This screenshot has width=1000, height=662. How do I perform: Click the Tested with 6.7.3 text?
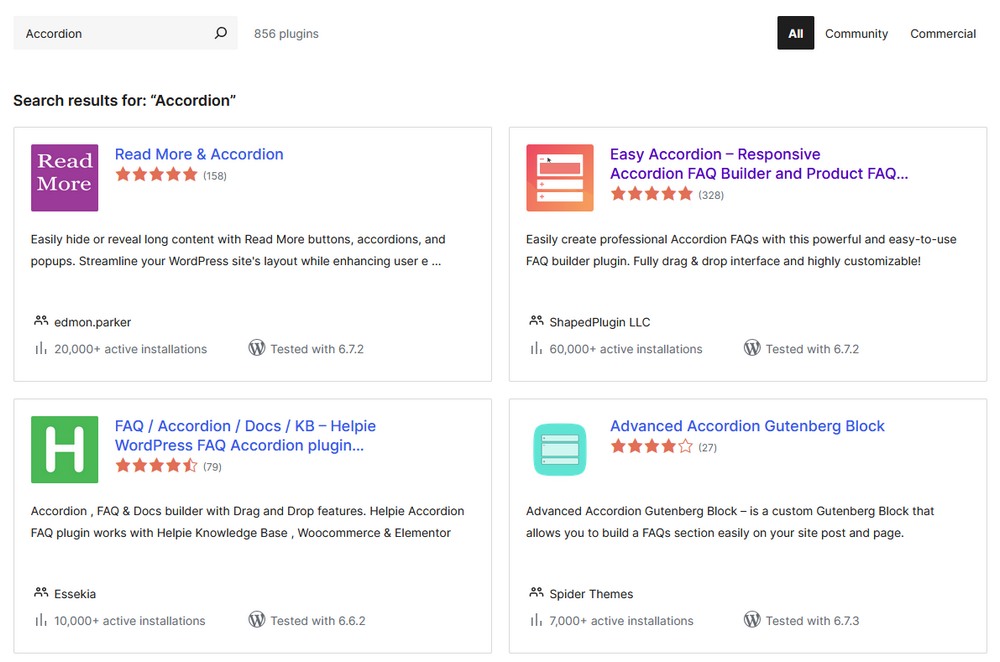[812, 621]
